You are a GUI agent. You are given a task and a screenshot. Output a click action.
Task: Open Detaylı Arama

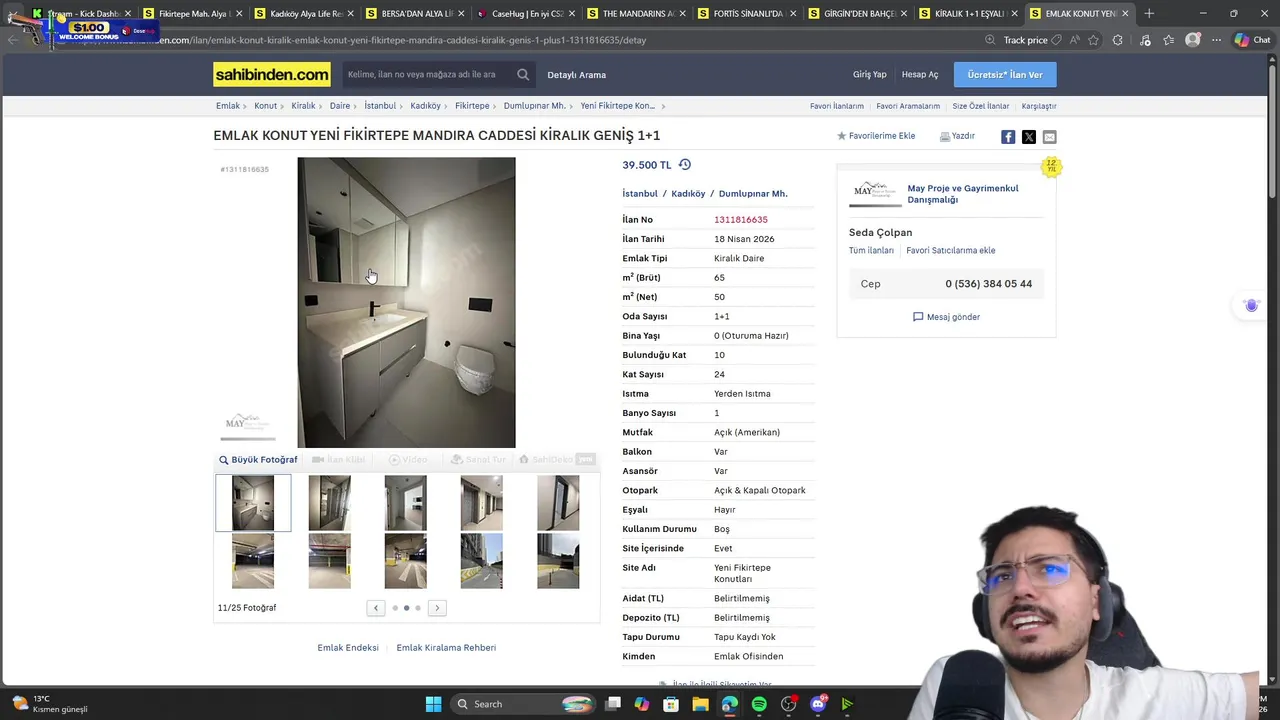pyautogui.click(x=576, y=75)
